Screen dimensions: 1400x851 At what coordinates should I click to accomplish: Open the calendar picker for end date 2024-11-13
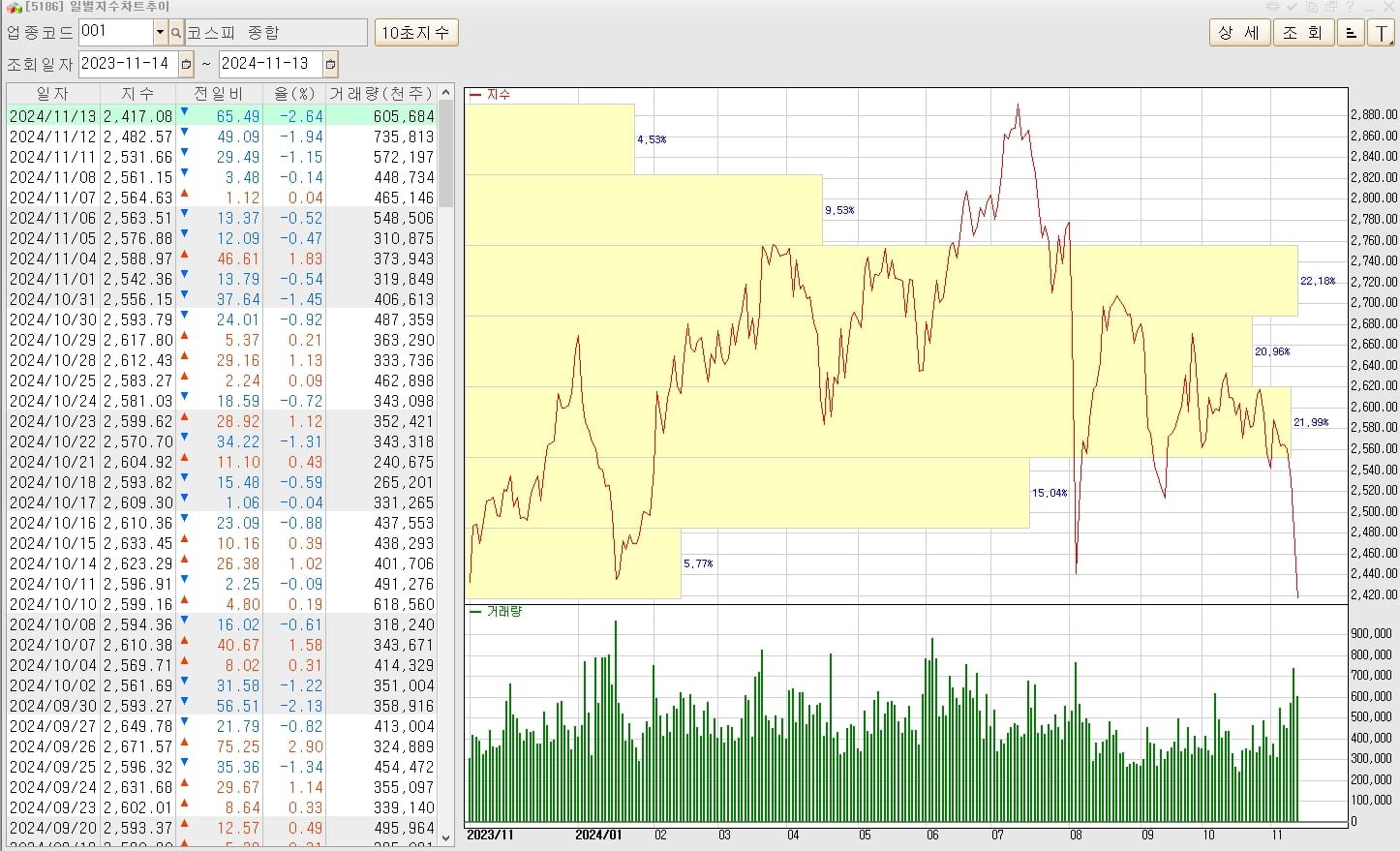[330, 65]
